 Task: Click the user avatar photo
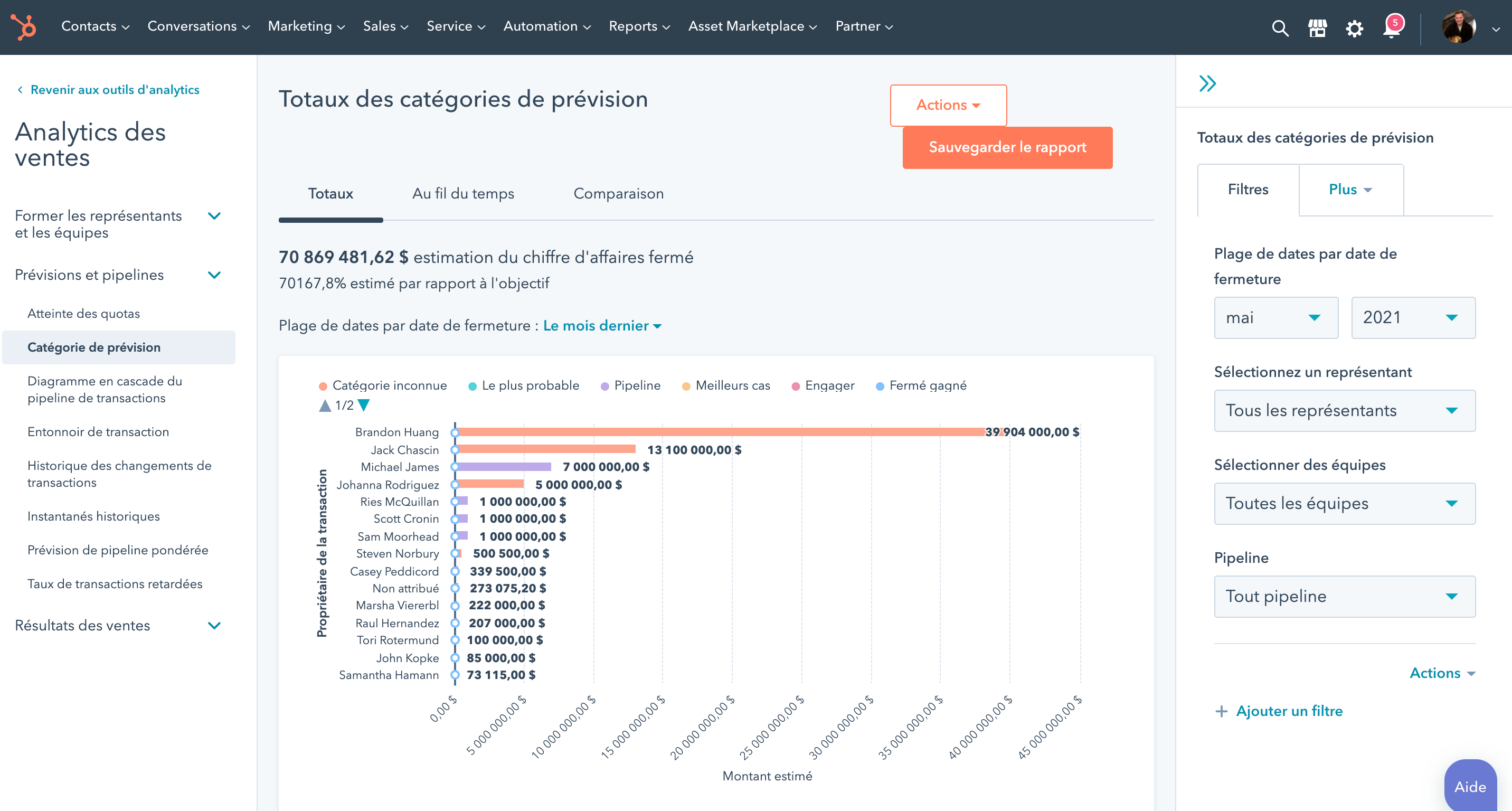[x=1459, y=26]
